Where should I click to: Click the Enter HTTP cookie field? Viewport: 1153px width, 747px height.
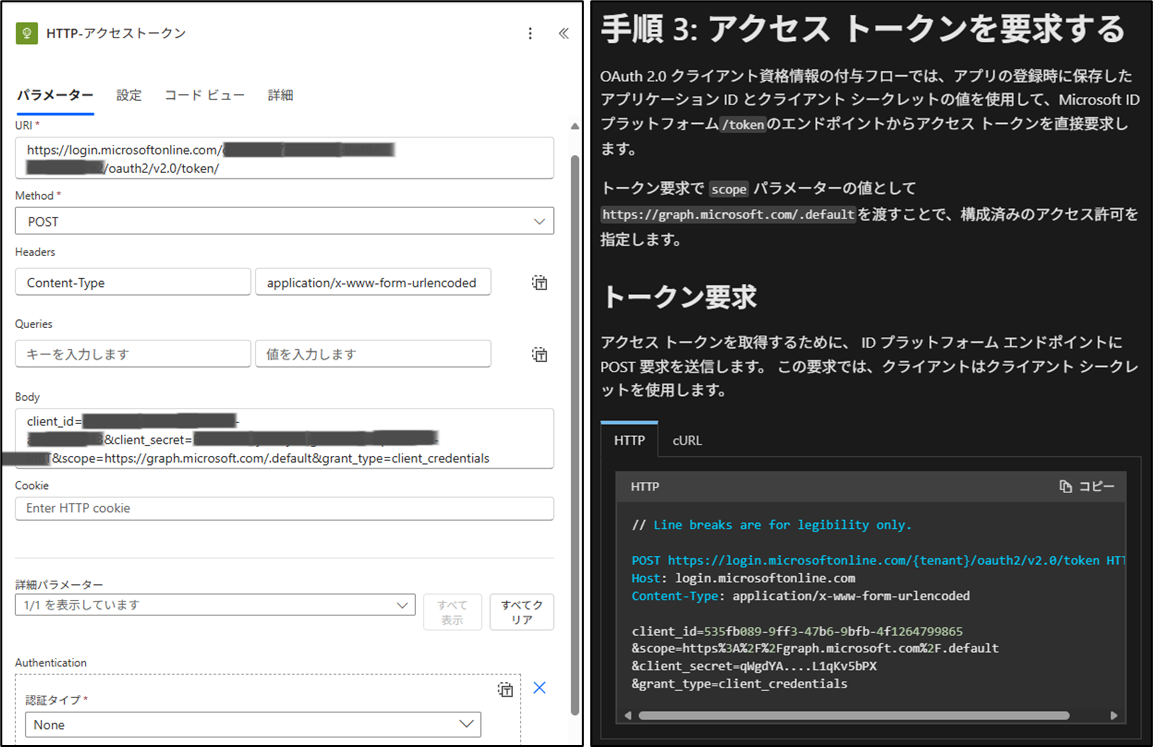pos(285,508)
